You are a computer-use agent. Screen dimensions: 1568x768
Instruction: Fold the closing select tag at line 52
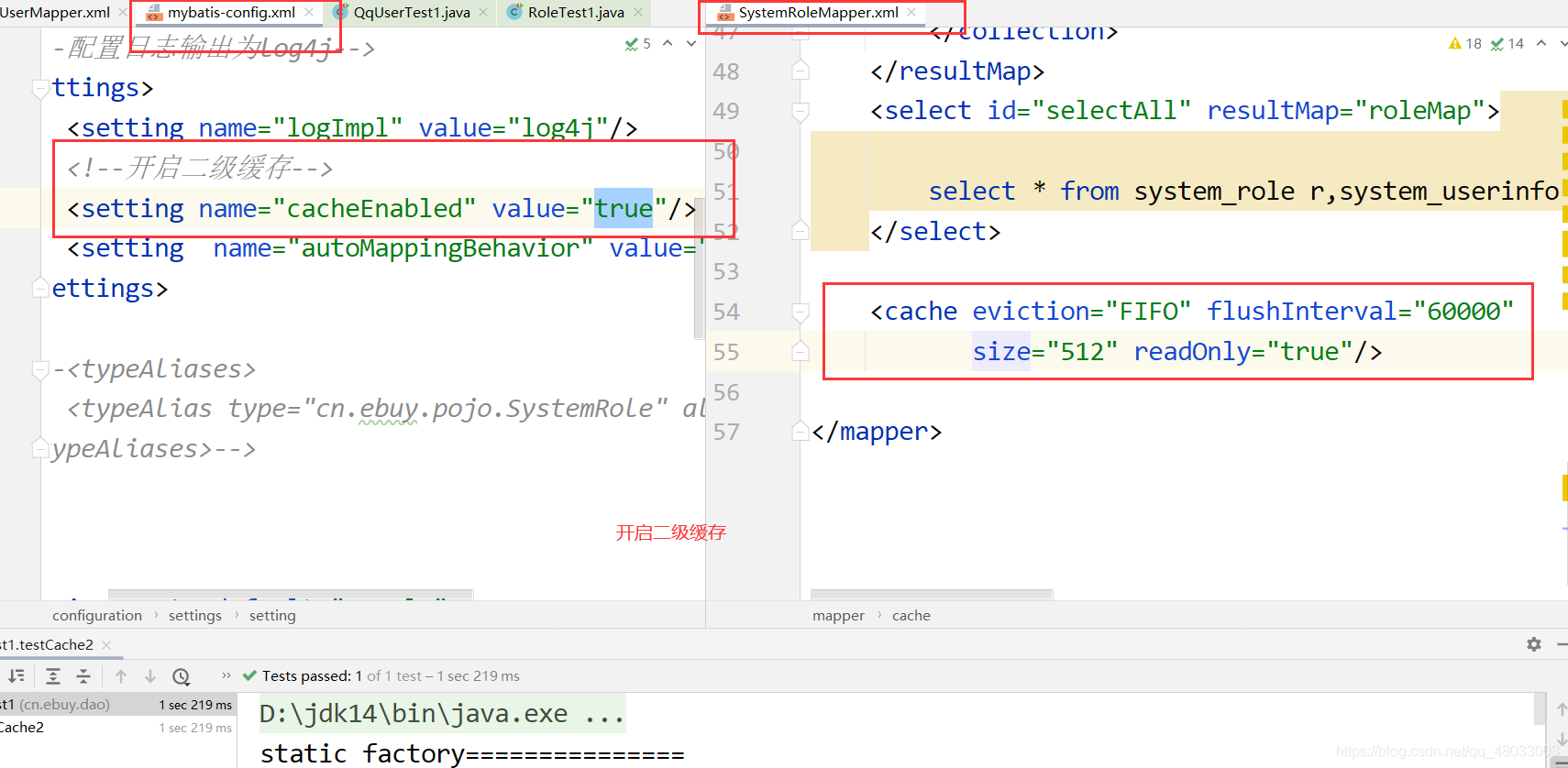coord(800,230)
